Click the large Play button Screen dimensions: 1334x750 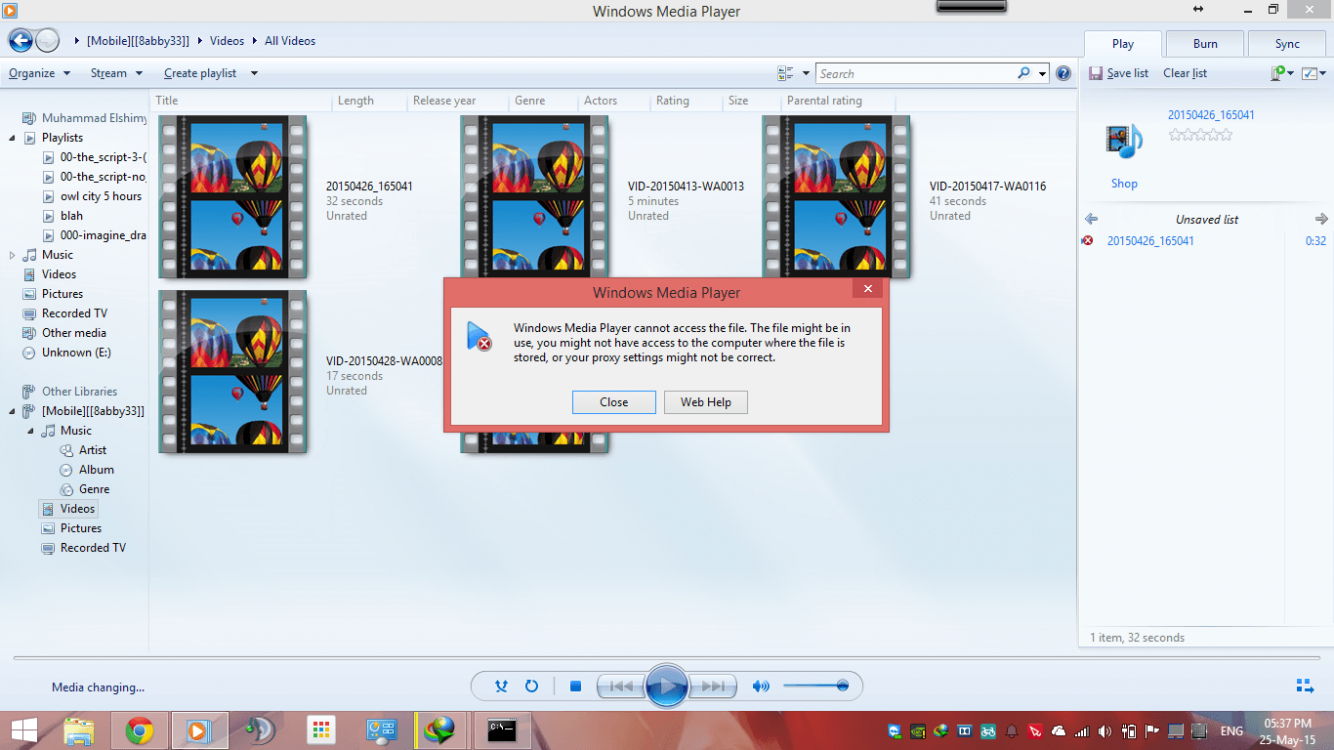coord(666,686)
